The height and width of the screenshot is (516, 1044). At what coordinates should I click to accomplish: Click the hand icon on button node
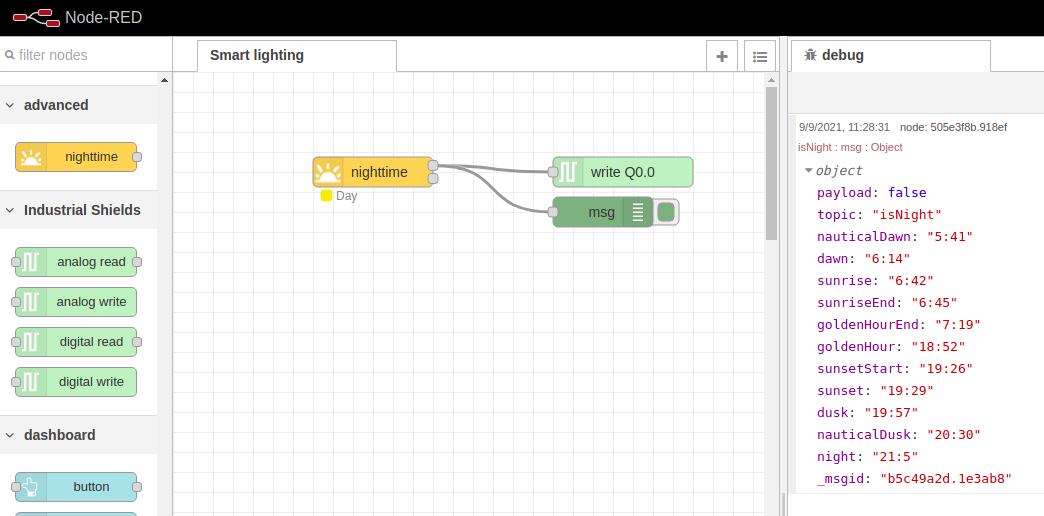[31, 487]
